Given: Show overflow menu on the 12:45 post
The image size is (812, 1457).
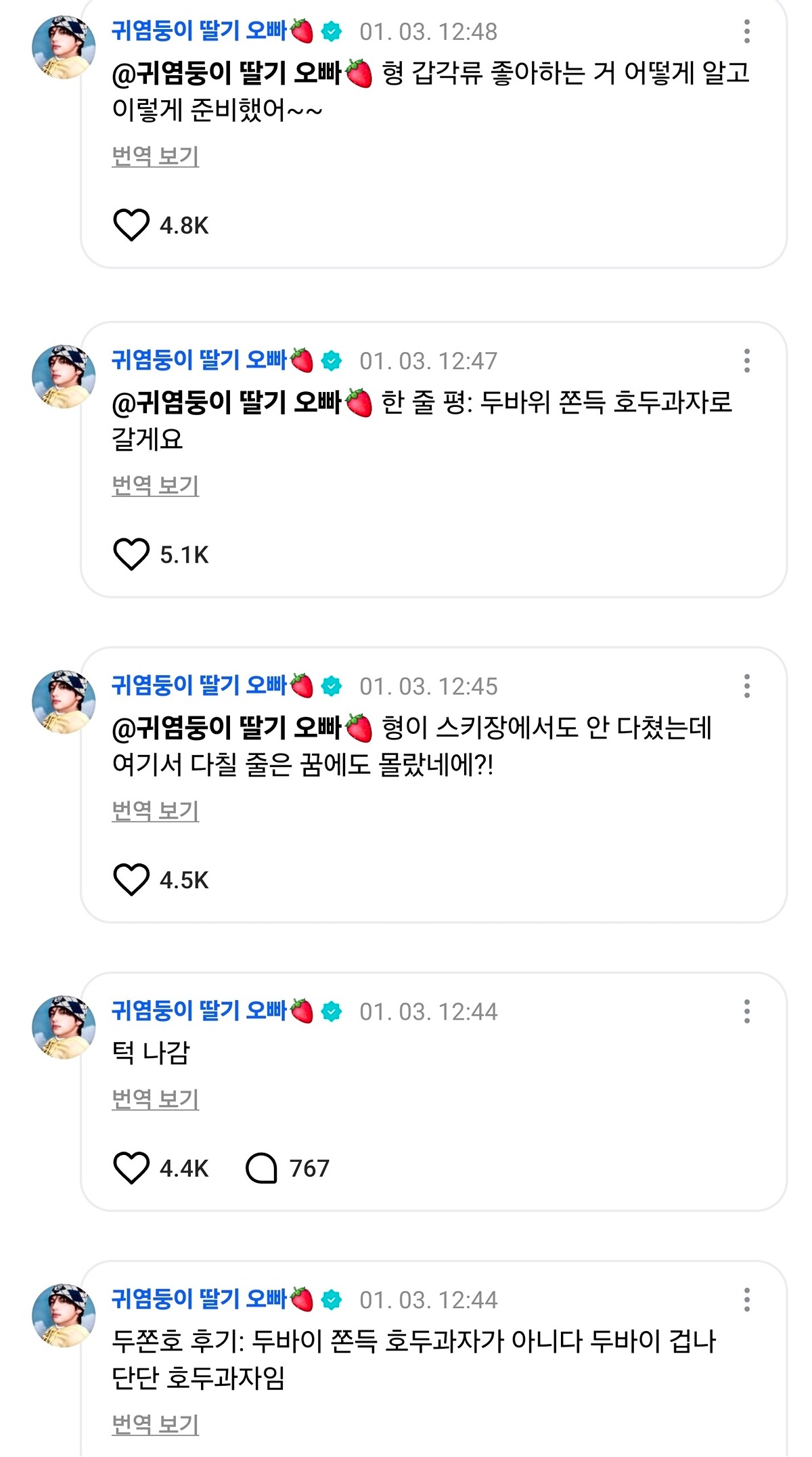Looking at the screenshot, I should [747, 686].
